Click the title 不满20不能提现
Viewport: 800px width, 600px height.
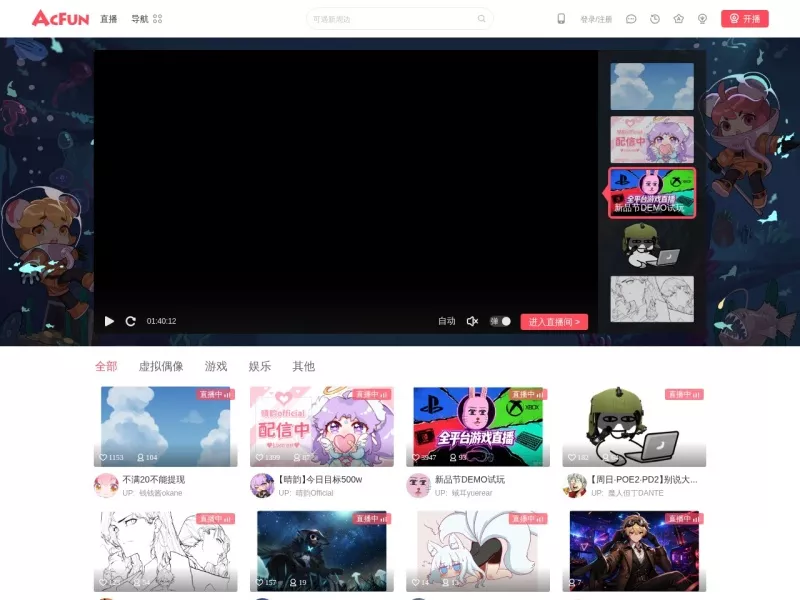click(x=154, y=480)
